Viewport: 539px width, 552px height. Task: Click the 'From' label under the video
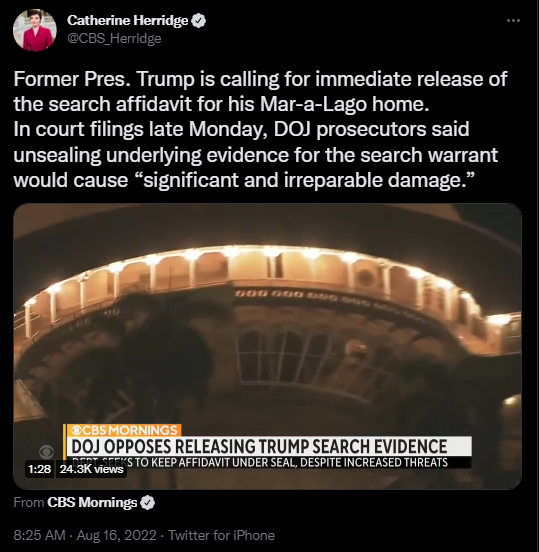pyautogui.click(x=29, y=502)
